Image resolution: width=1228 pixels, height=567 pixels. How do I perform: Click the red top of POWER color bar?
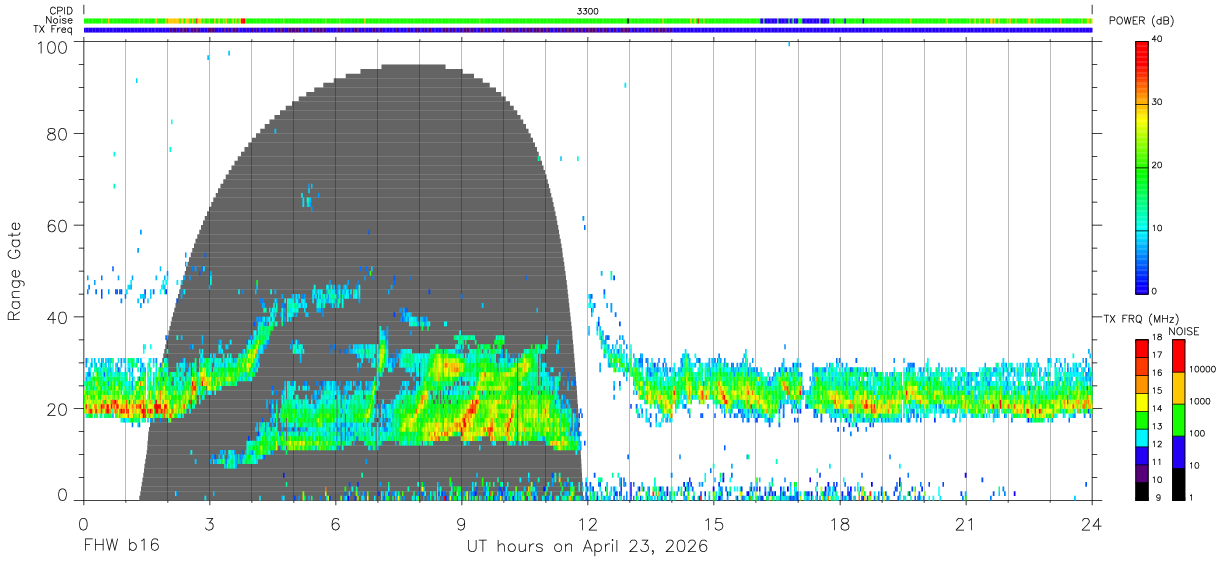click(x=1142, y=50)
